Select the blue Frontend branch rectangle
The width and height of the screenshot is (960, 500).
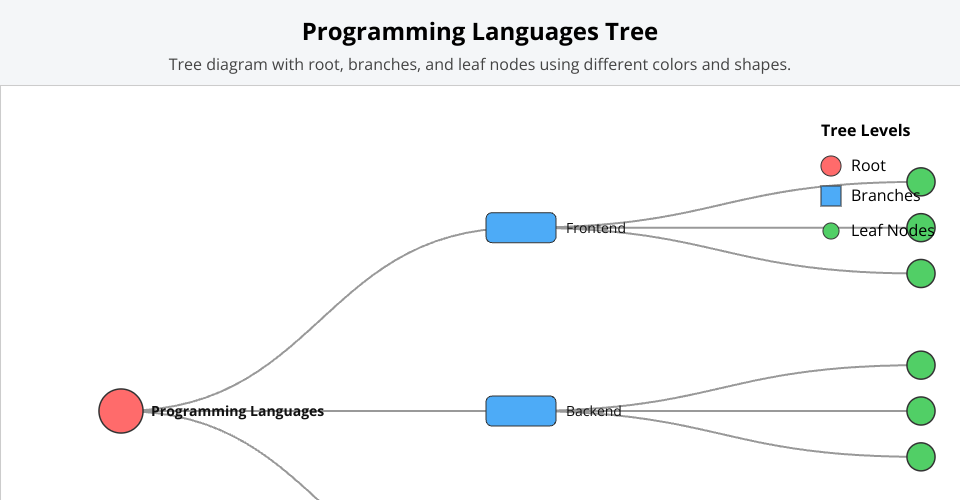point(521,228)
